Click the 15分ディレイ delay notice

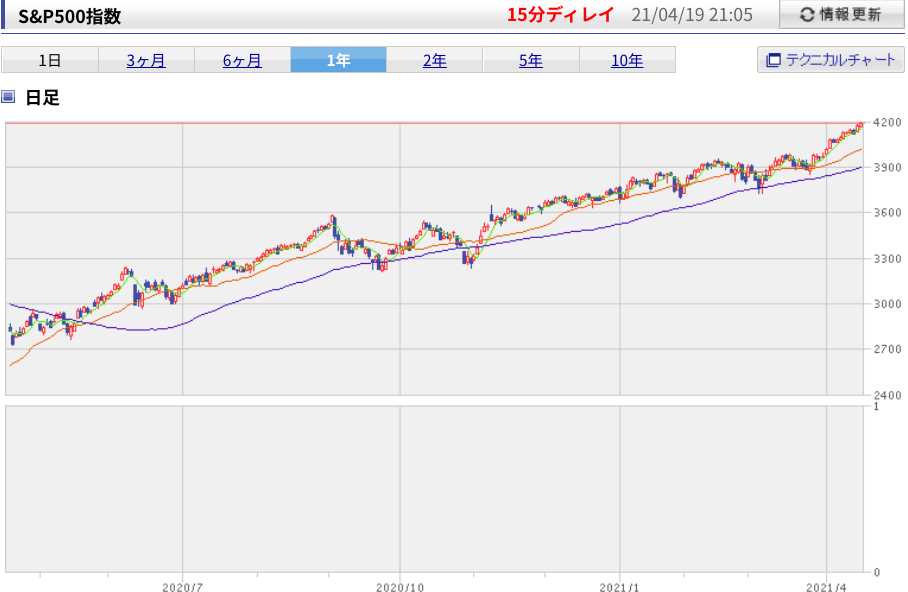[x=560, y=14]
